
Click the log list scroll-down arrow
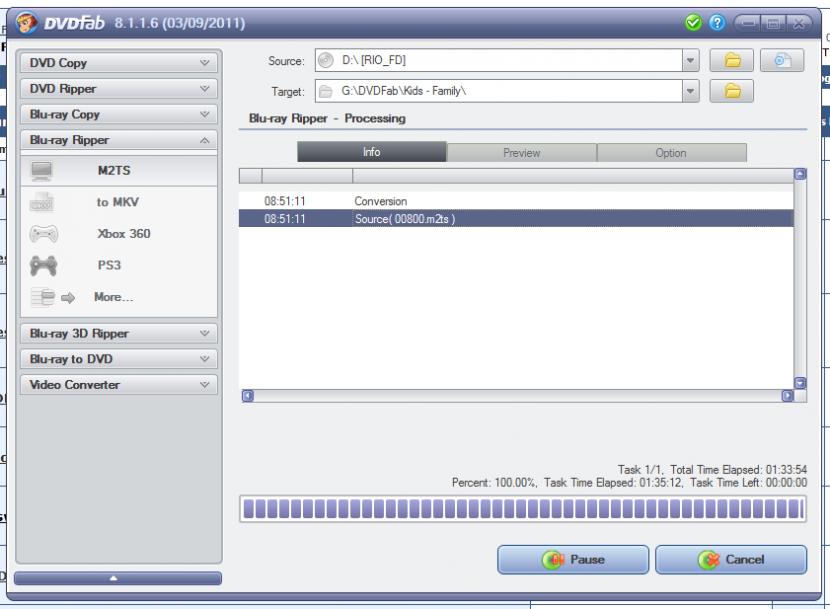[800, 383]
